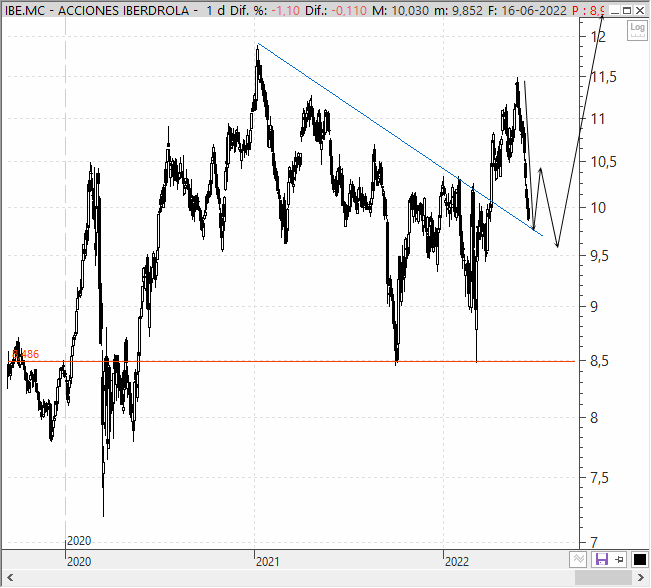Click the 2022 label on time axis
The width and height of the screenshot is (651, 588).
pos(457,562)
